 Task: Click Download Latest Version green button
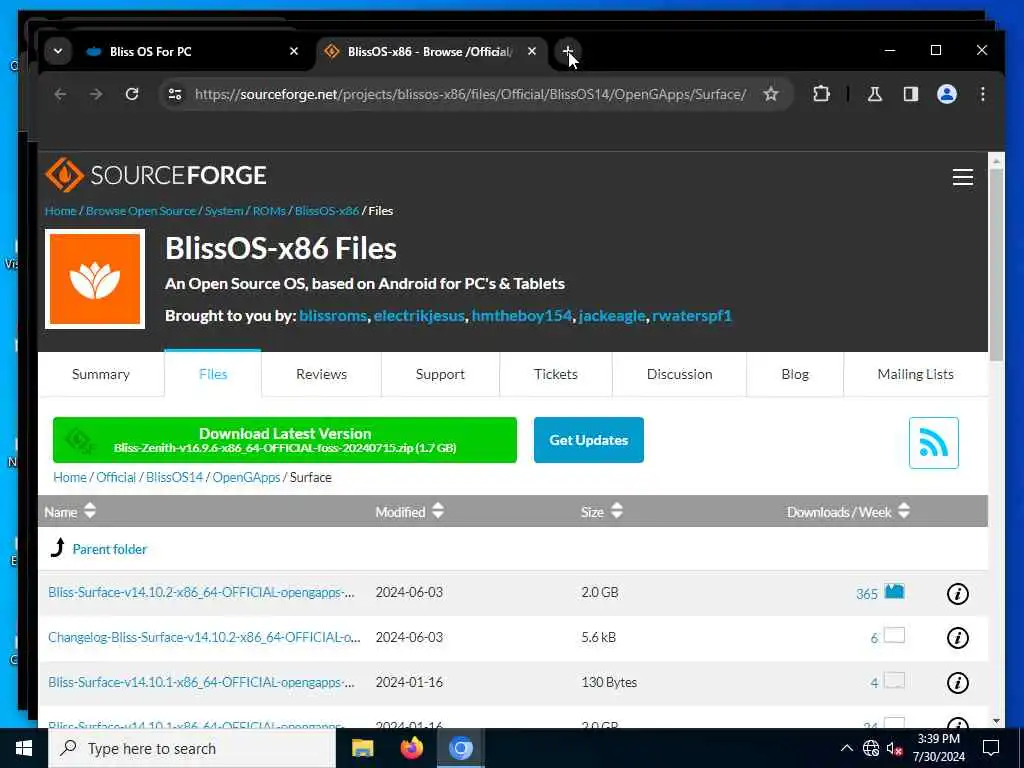[x=285, y=440]
